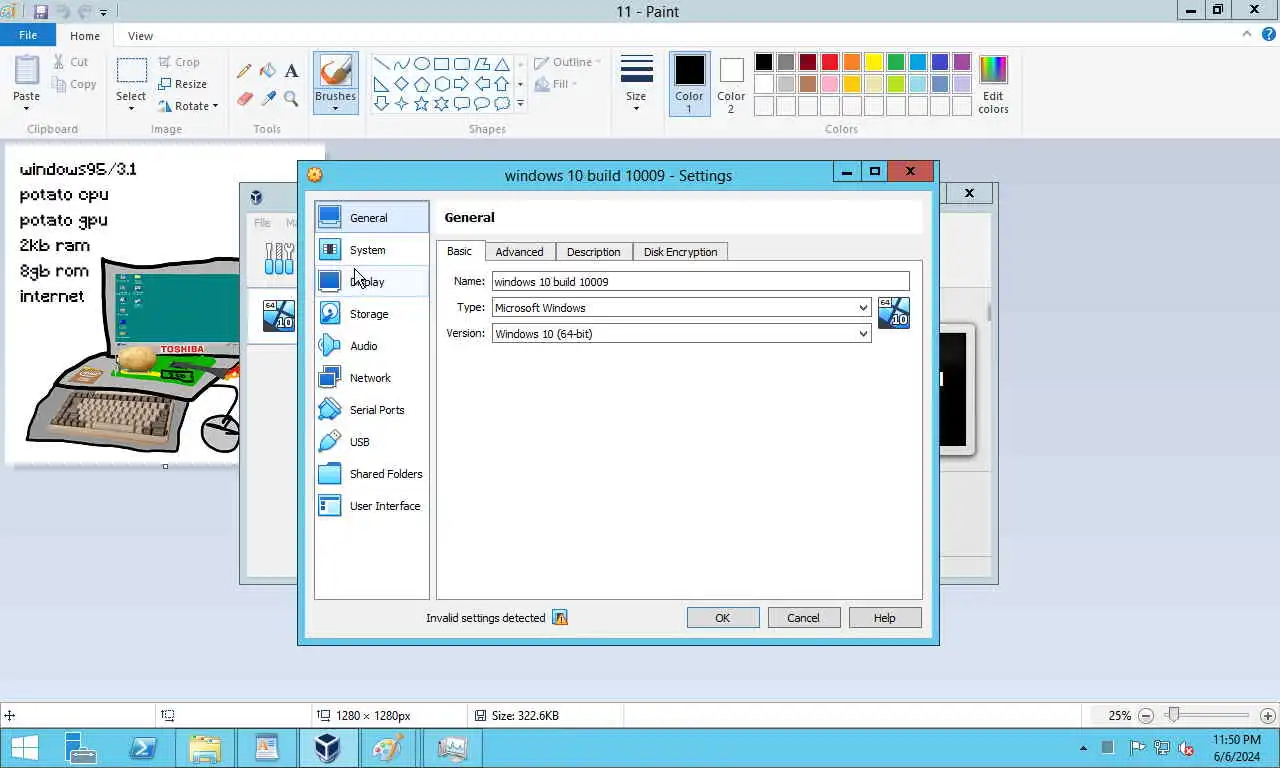Open Storage settings category
1280x768 pixels.
click(372, 314)
